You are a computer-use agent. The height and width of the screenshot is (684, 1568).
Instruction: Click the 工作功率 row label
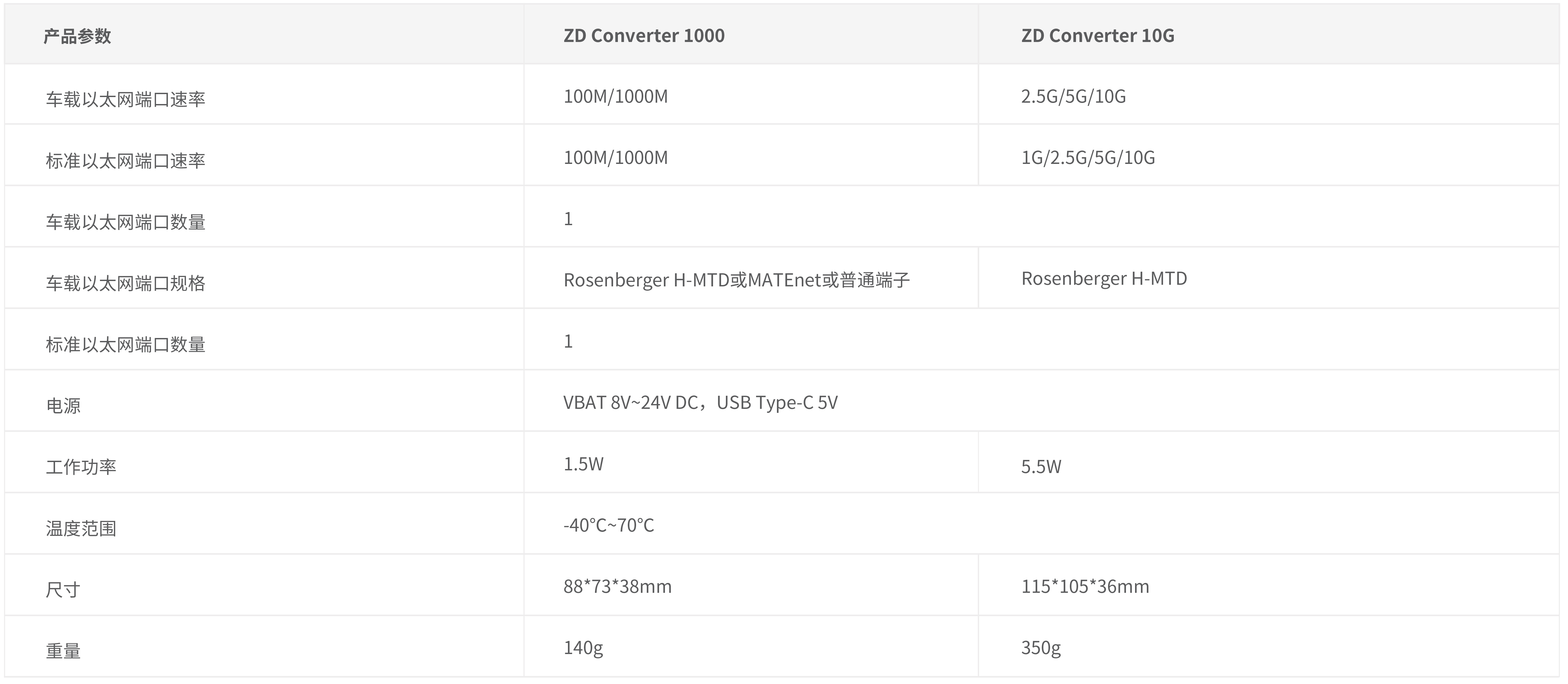point(81,467)
